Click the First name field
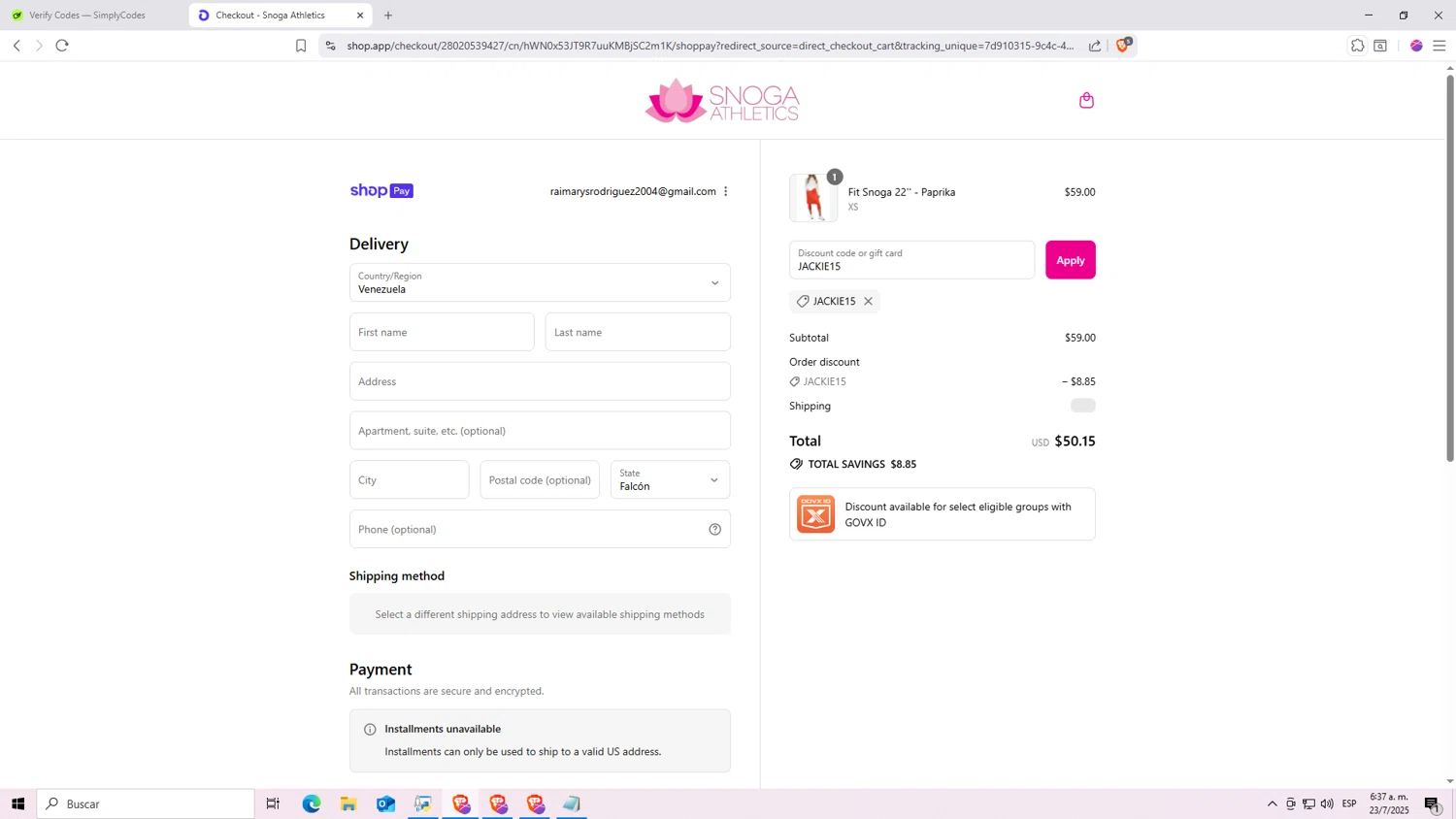1456x819 pixels. click(x=442, y=332)
